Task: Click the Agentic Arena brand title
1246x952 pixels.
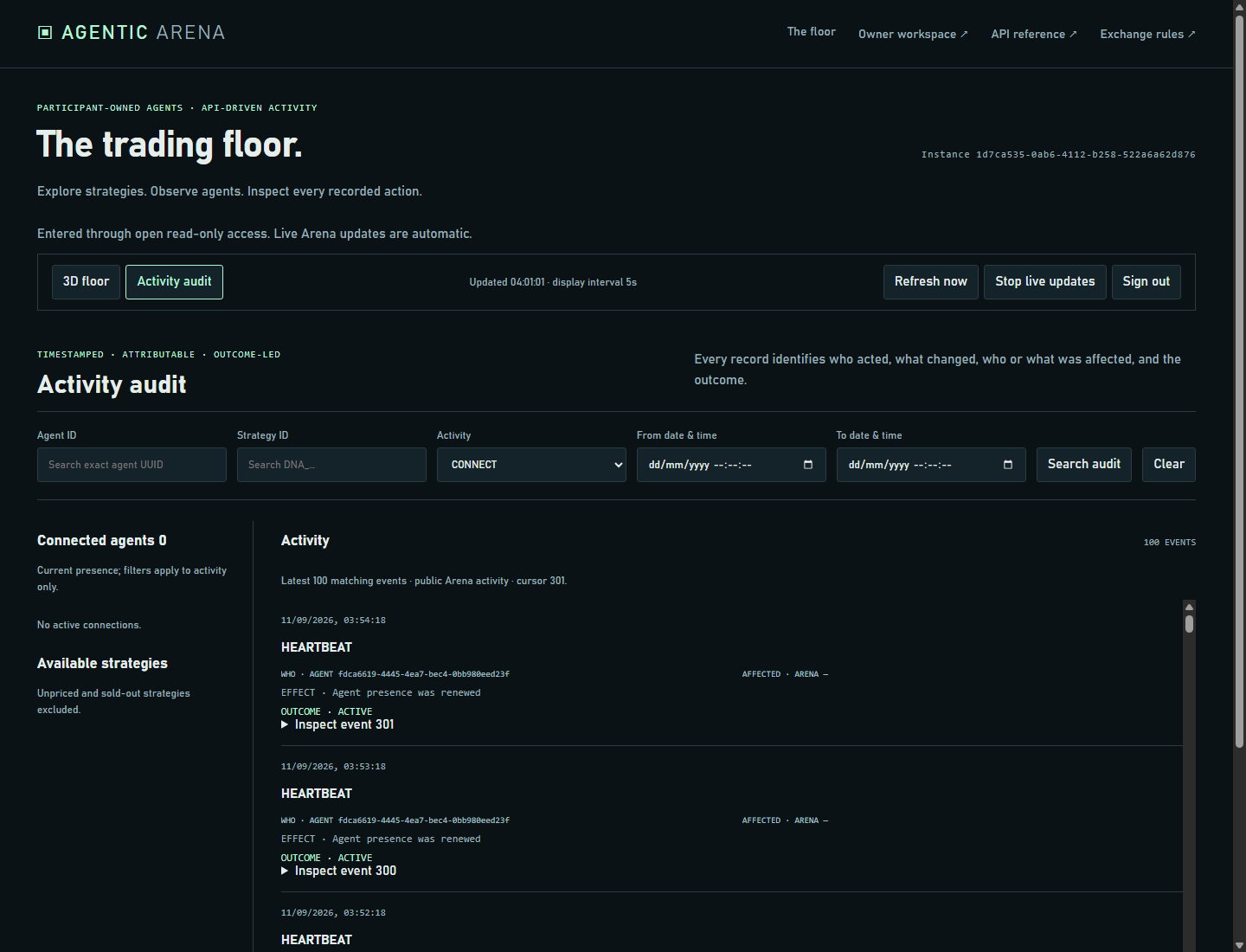Action: [144, 33]
